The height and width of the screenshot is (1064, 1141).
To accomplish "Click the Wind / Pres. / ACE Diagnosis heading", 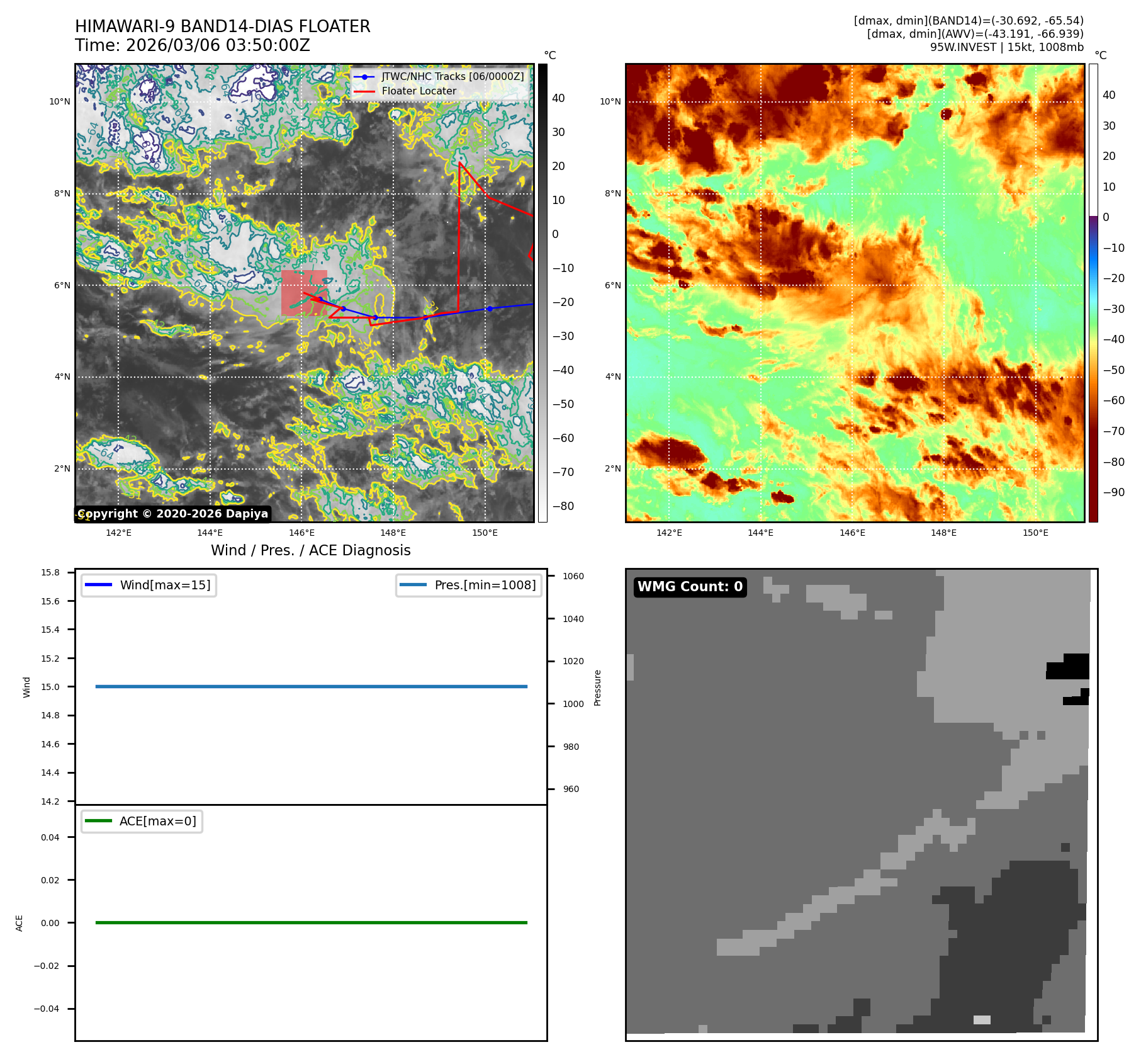I will tap(310, 550).
